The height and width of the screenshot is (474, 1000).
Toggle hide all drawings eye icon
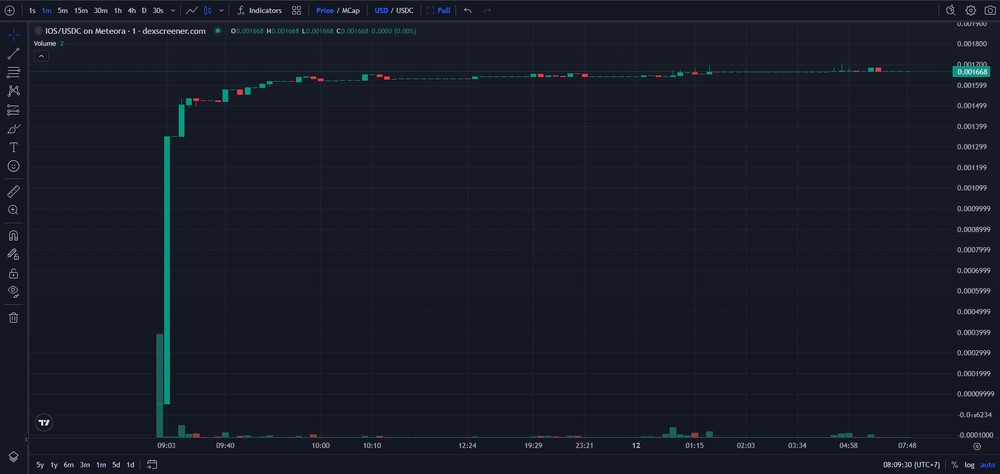point(13,292)
